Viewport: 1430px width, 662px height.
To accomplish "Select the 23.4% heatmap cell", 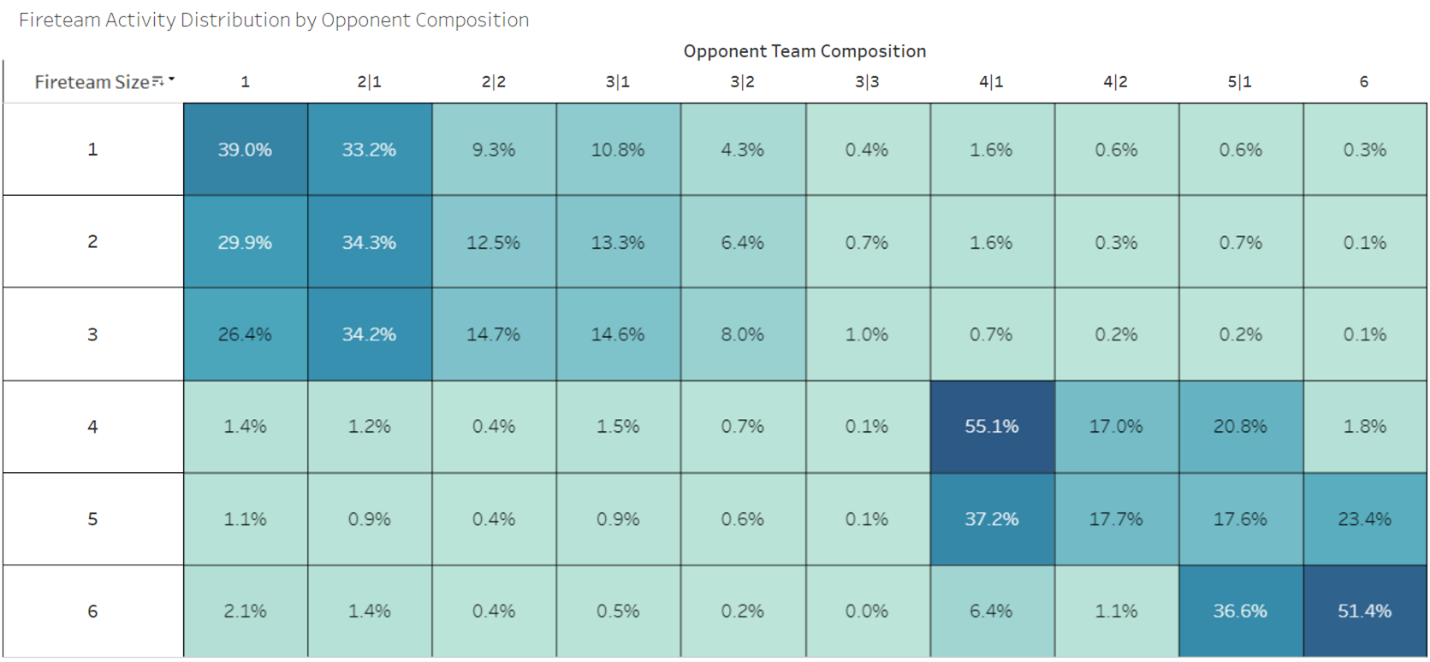I will (x=1364, y=519).
